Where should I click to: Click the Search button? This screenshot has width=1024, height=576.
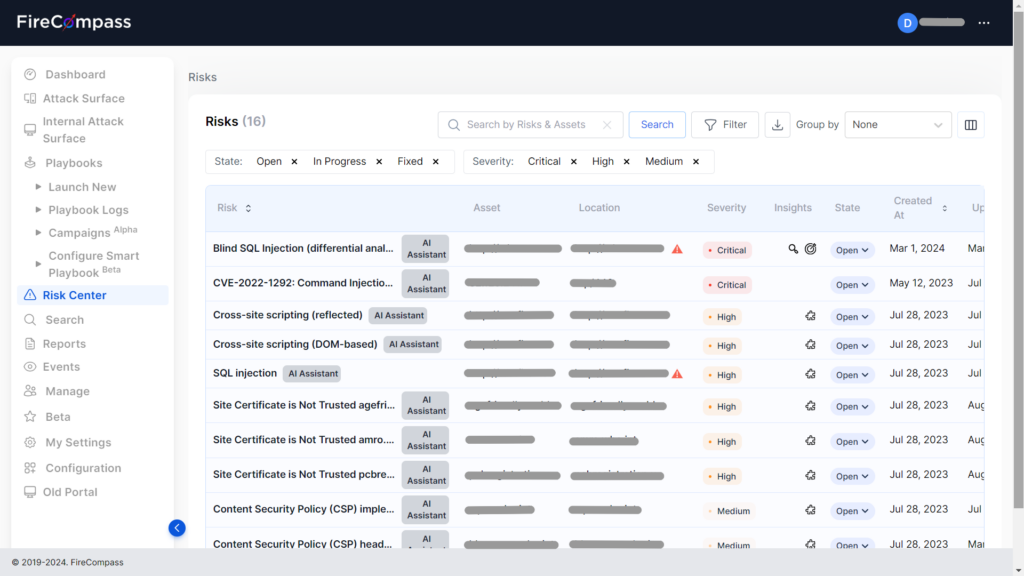656,124
